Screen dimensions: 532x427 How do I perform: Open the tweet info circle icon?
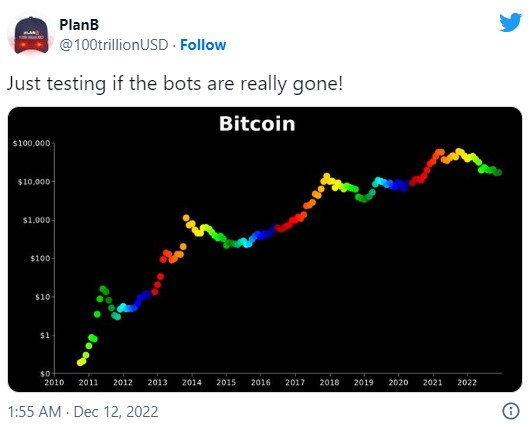pos(510,411)
